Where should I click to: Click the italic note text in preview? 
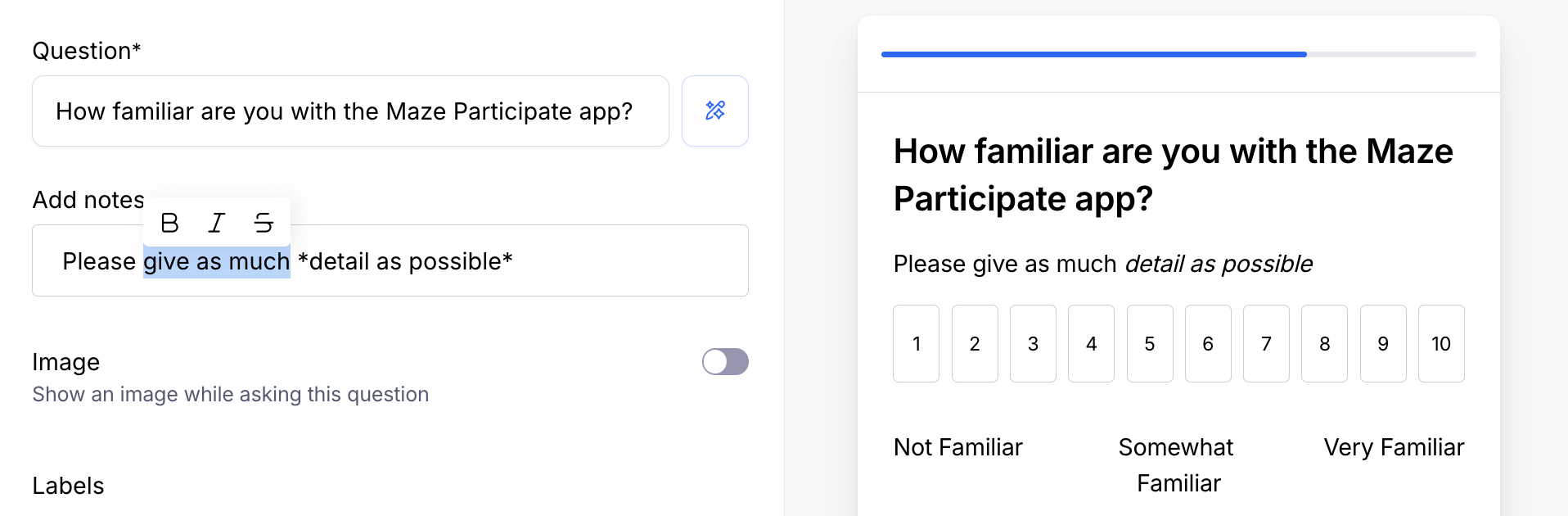tap(1219, 264)
